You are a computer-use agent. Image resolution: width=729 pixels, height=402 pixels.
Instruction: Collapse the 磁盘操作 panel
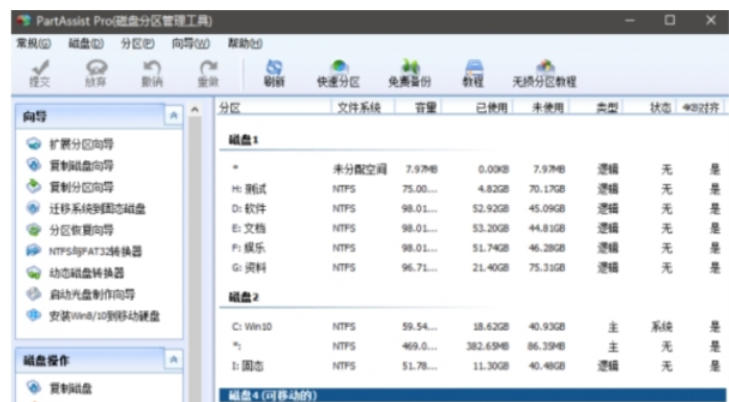click(173, 360)
